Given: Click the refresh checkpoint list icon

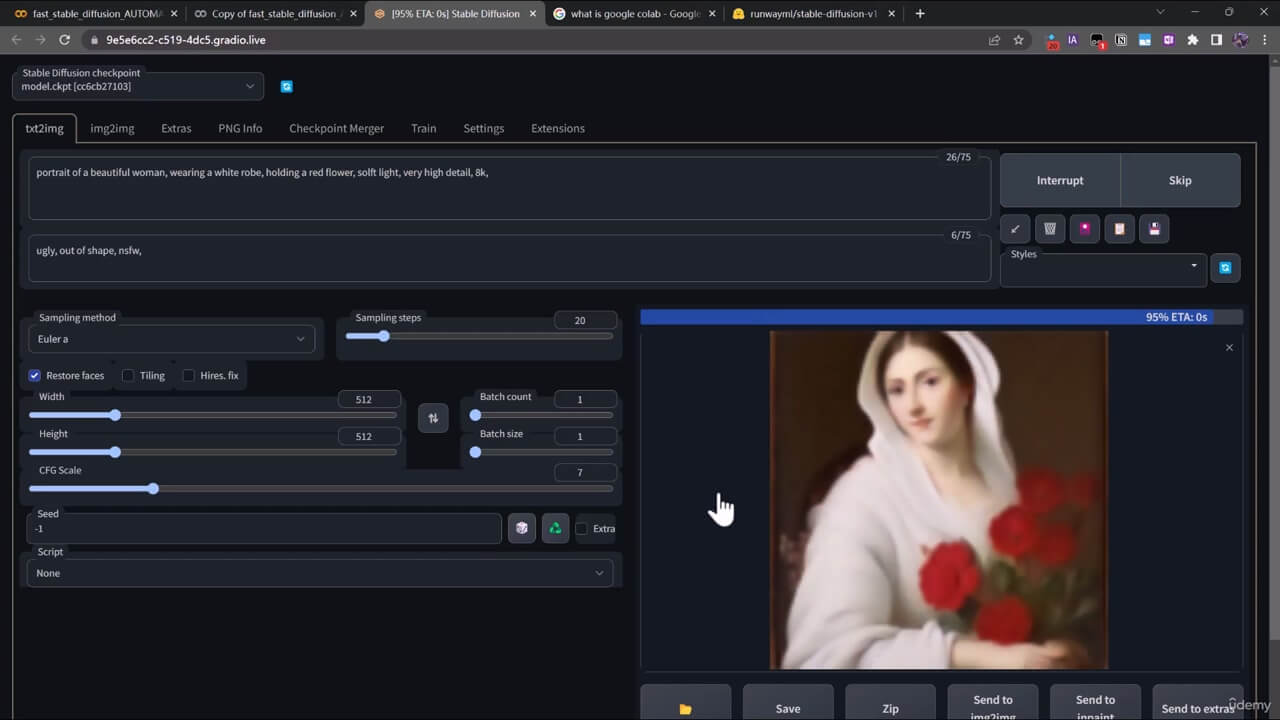Looking at the screenshot, I should pyautogui.click(x=287, y=87).
